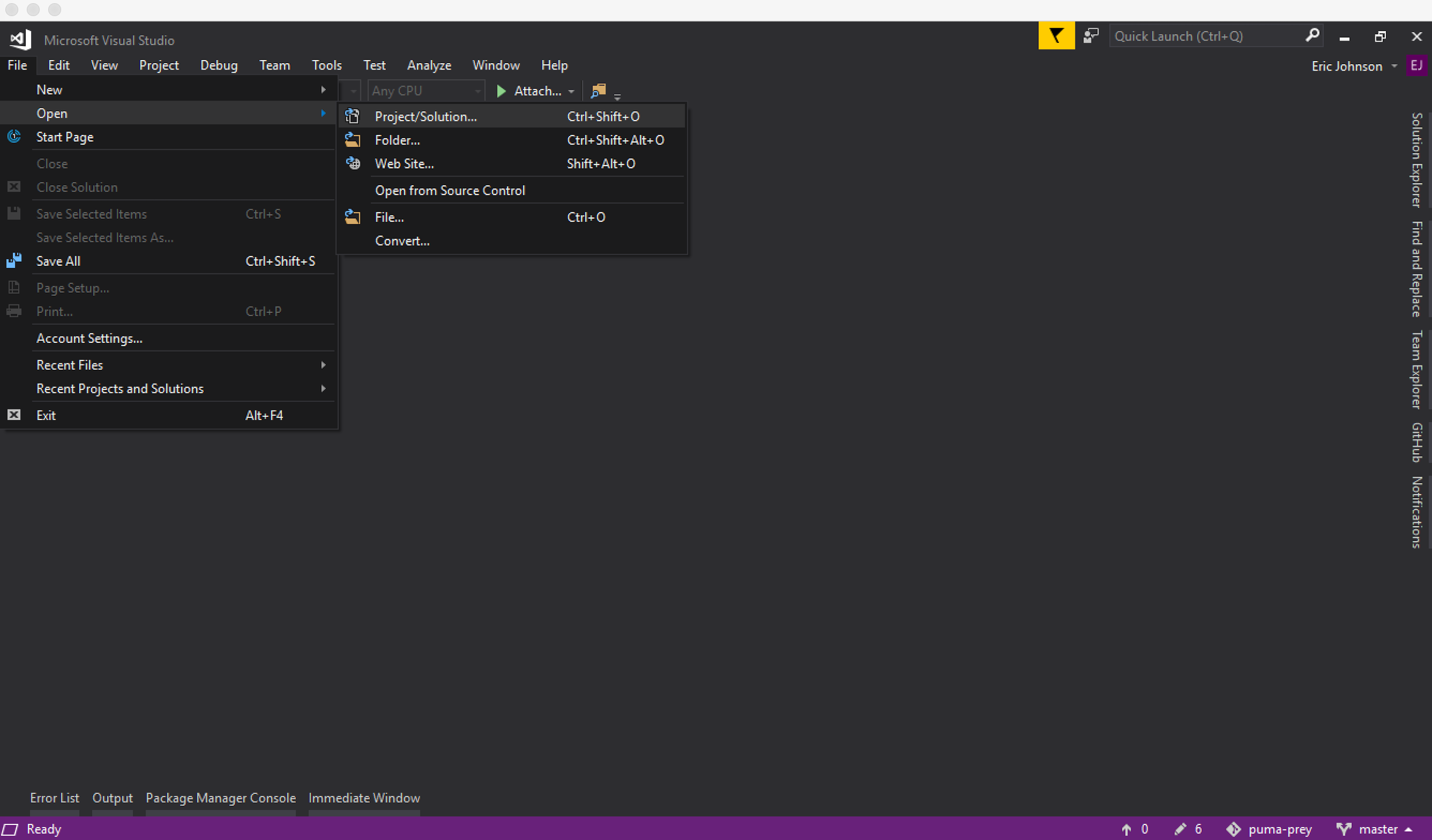Click the Save All disk icon
This screenshot has width=1432, height=840.
[x=13, y=260]
